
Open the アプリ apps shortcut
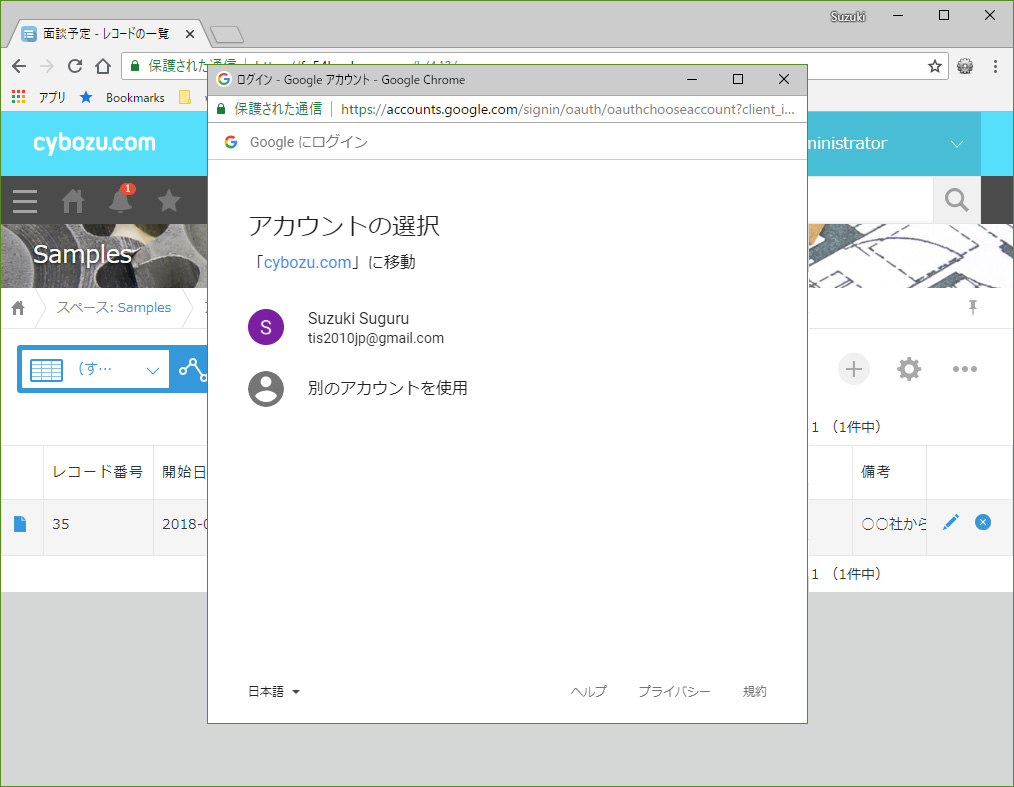click(x=39, y=97)
